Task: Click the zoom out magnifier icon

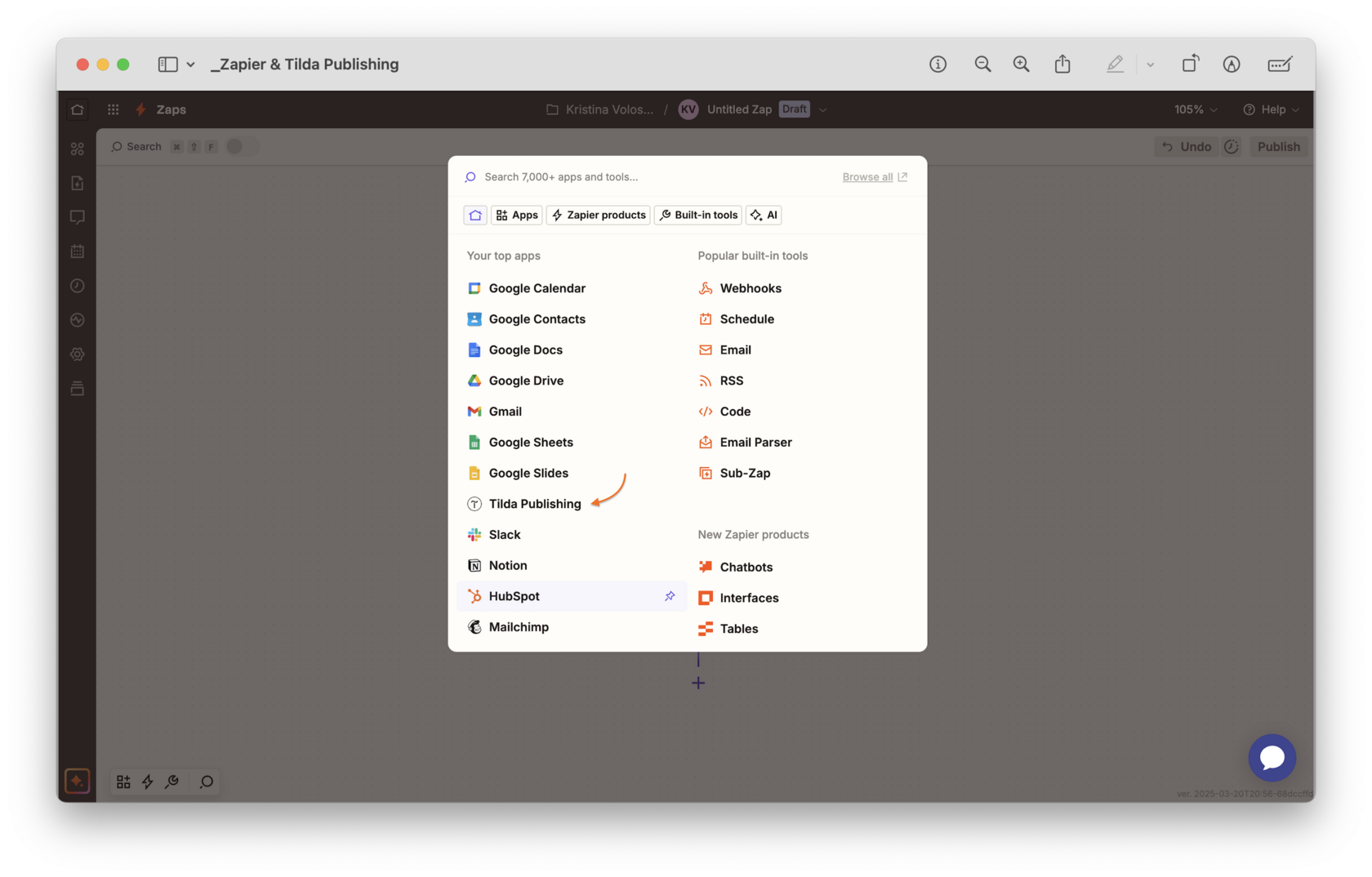Action: click(x=982, y=65)
